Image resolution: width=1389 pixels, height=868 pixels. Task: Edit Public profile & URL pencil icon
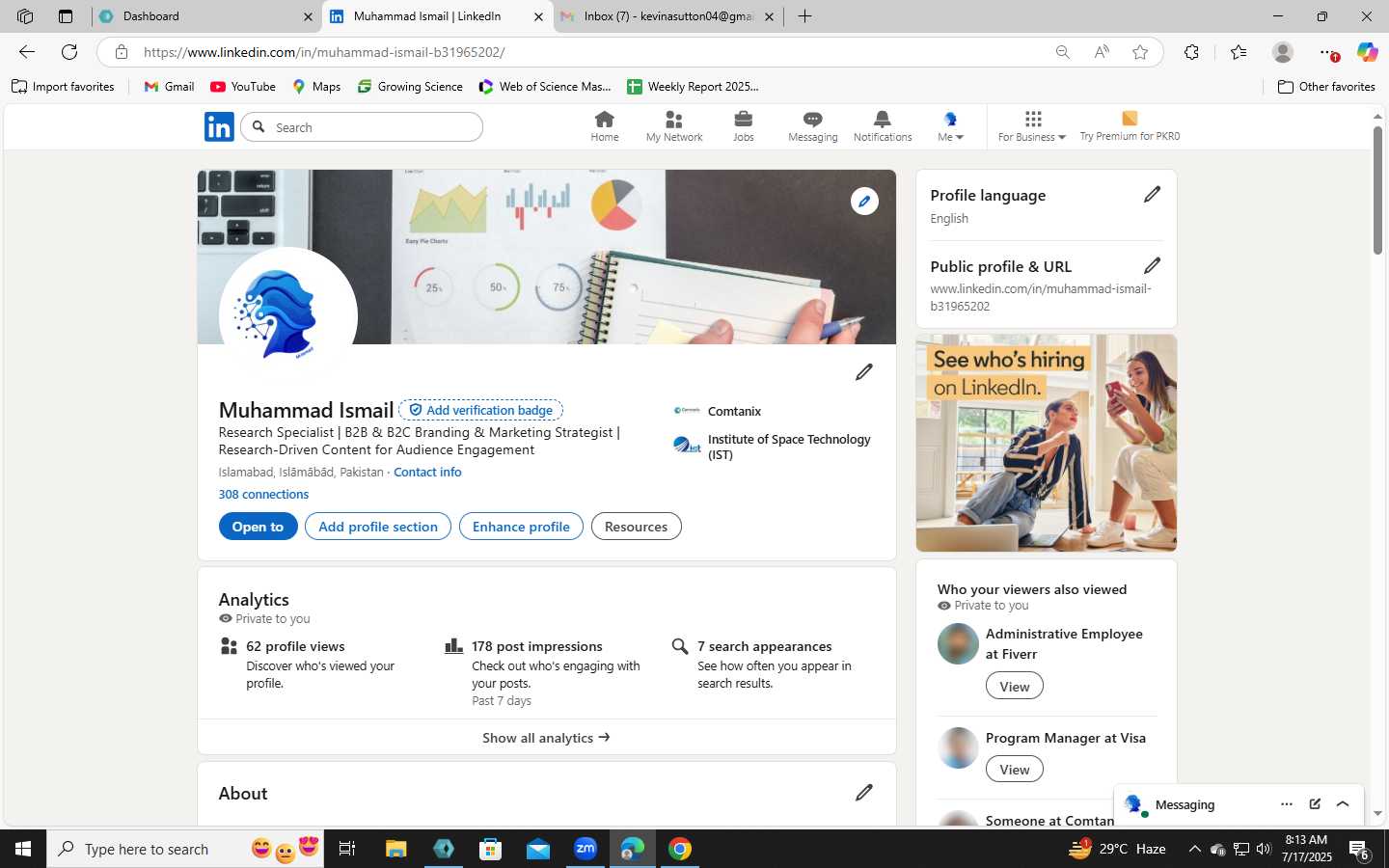click(1152, 265)
